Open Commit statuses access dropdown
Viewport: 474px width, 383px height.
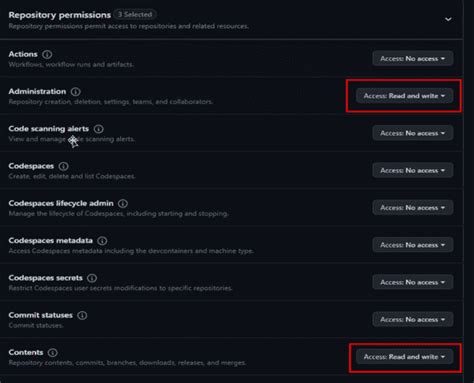tap(413, 320)
